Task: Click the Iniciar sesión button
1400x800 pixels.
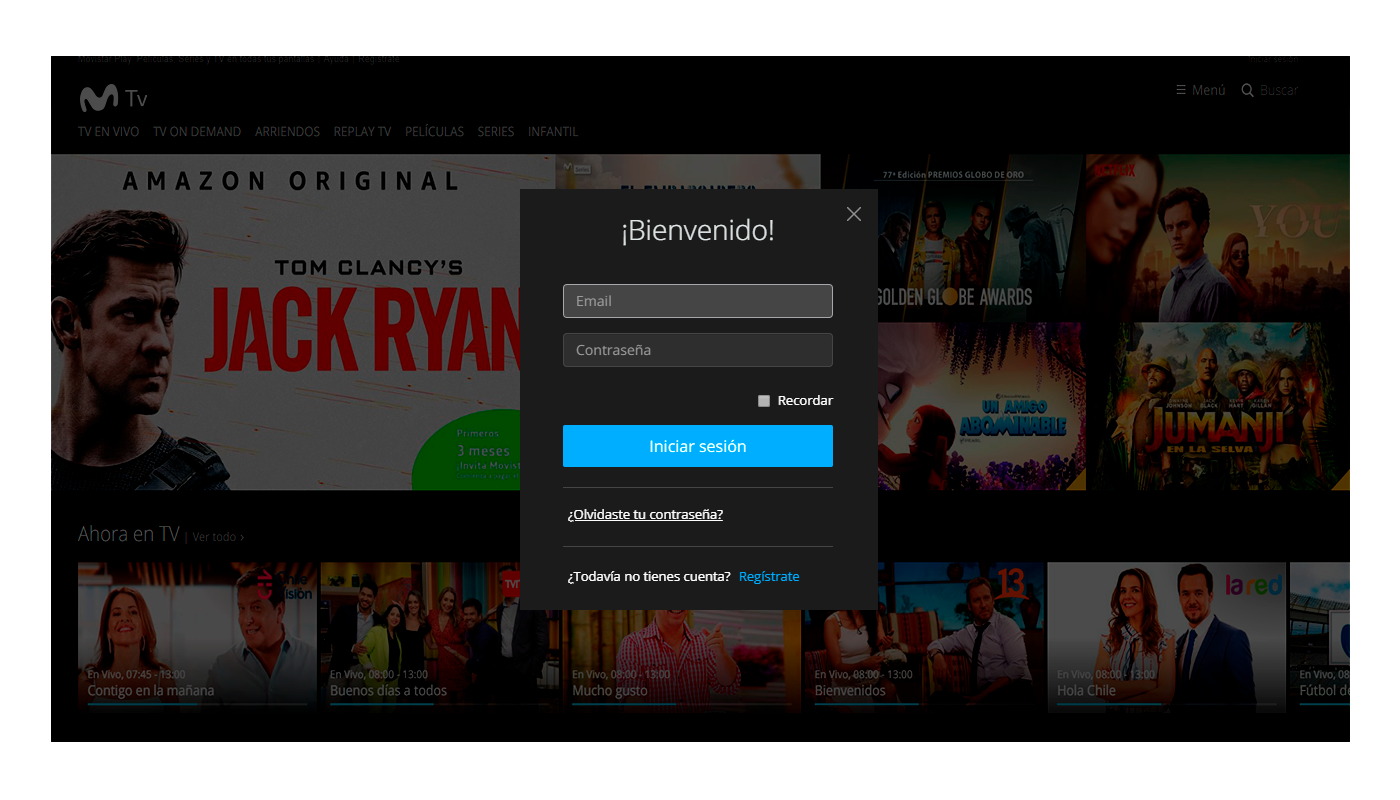Action: [698, 446]
